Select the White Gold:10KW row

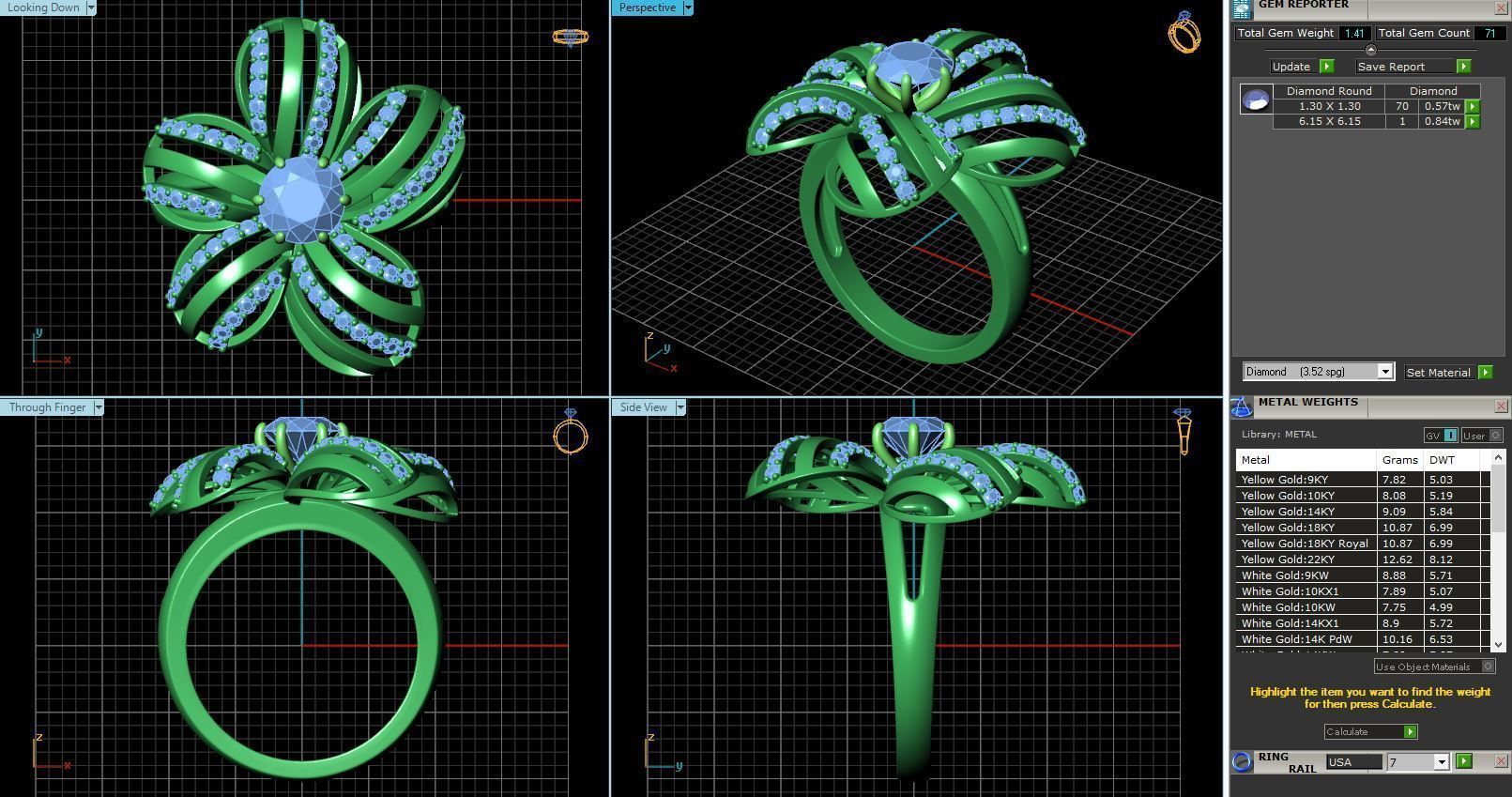(1363, 607)
